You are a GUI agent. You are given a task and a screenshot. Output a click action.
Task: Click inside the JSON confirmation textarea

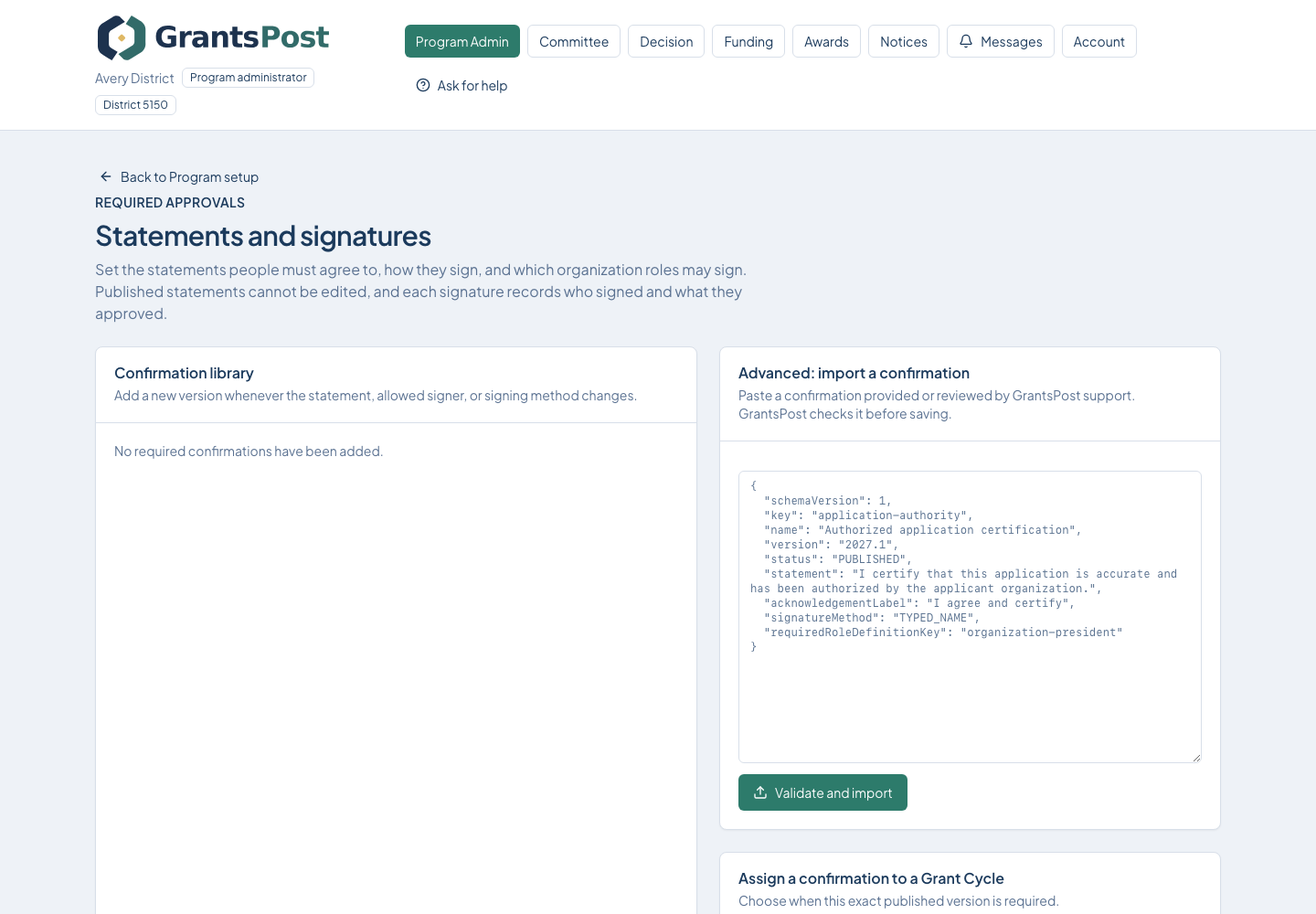click(x=970, y=617)
